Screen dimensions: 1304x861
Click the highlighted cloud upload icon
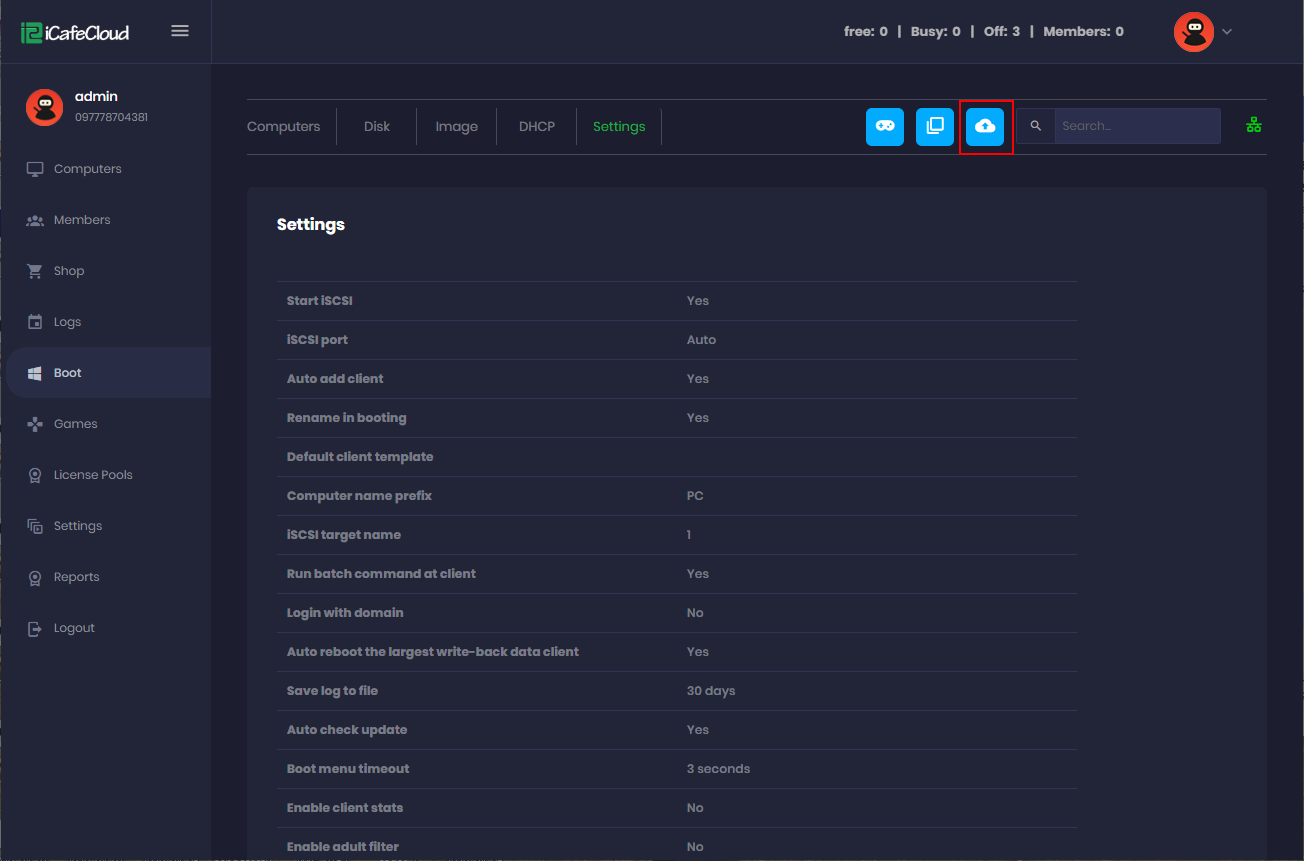[x=985, y=126]
